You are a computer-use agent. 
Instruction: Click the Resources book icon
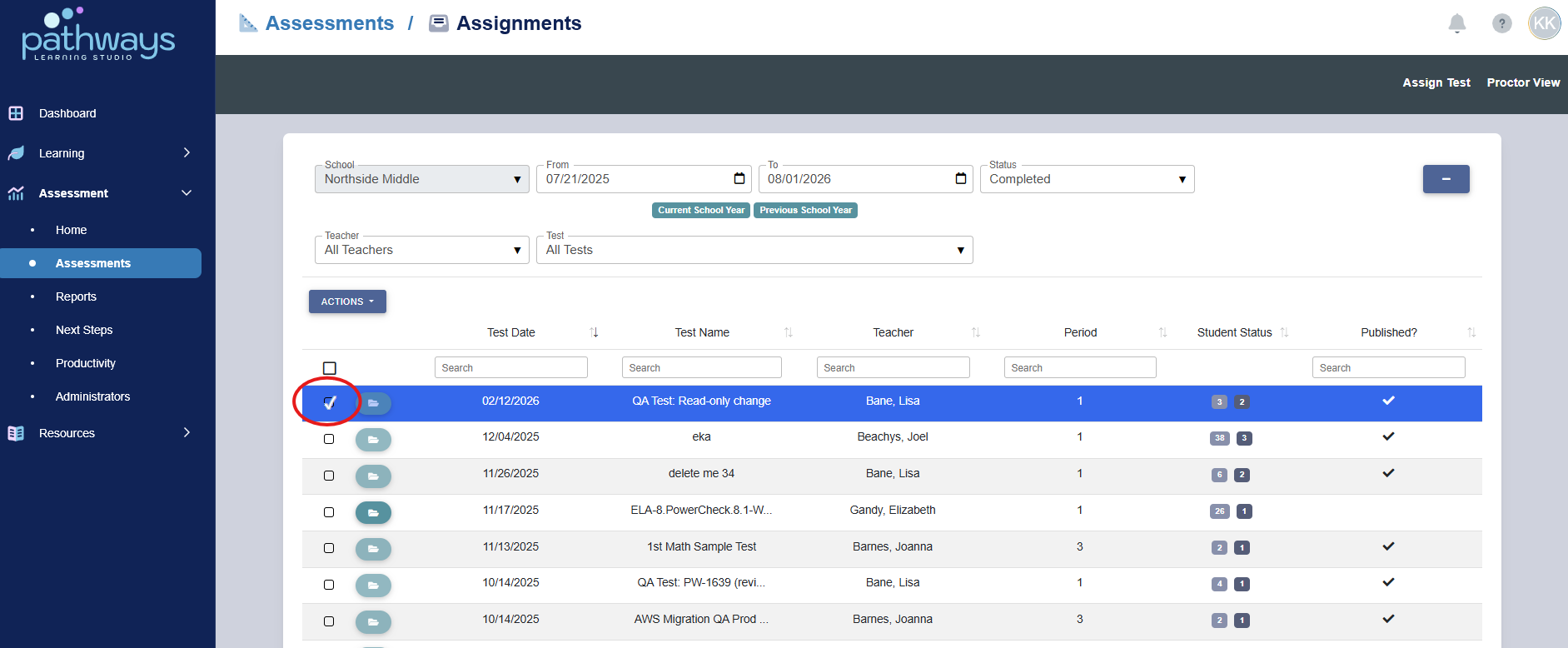coord(16,433)
